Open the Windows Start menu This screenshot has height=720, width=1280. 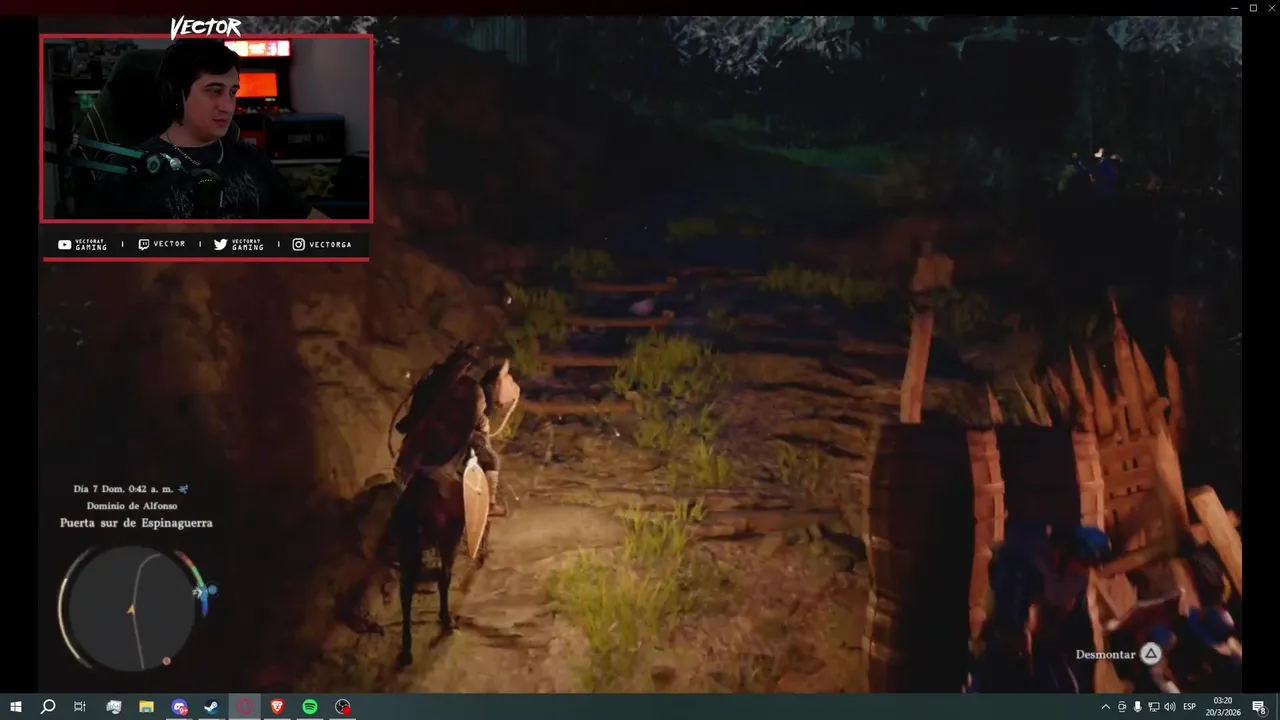pyautogui.click(x=15, y=707)
